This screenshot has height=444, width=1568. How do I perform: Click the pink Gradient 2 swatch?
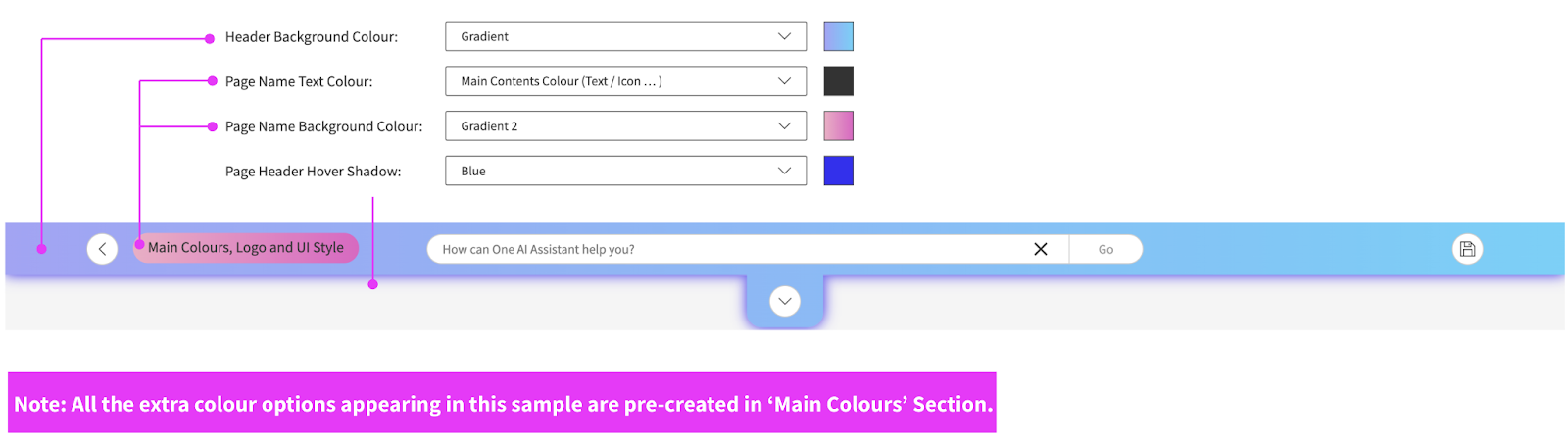click(838, 126)
